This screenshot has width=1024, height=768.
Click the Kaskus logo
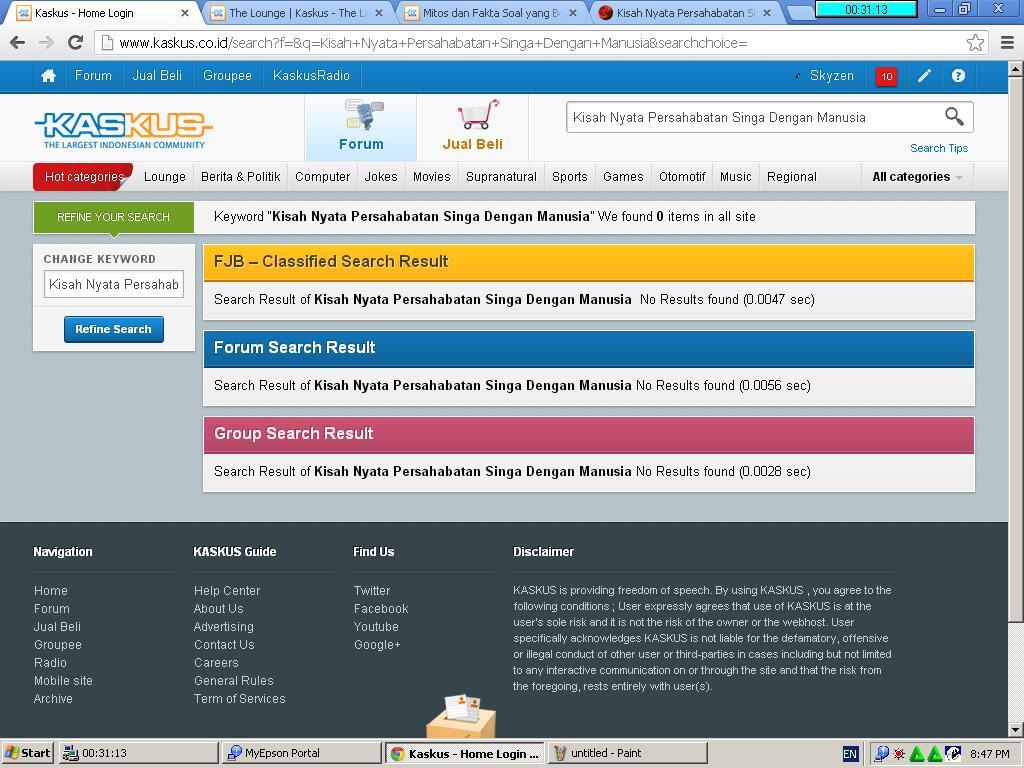(x=123, y=129)
